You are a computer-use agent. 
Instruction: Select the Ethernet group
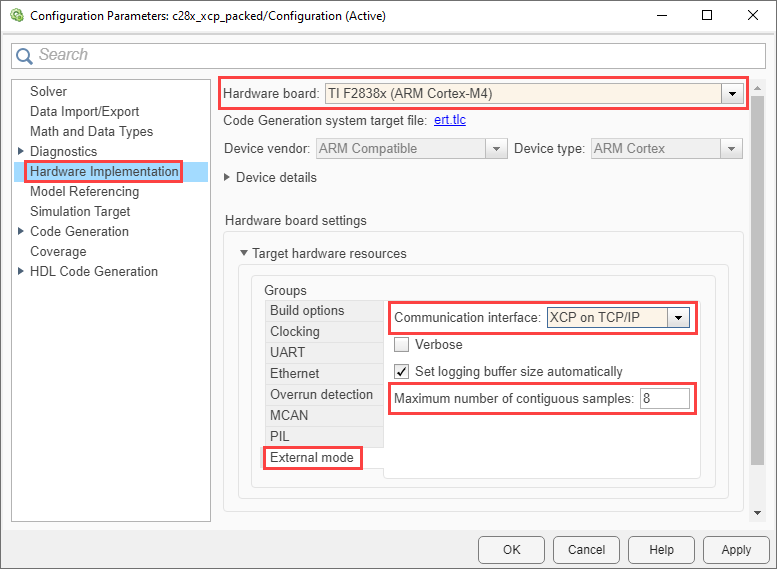coord(295,373)
